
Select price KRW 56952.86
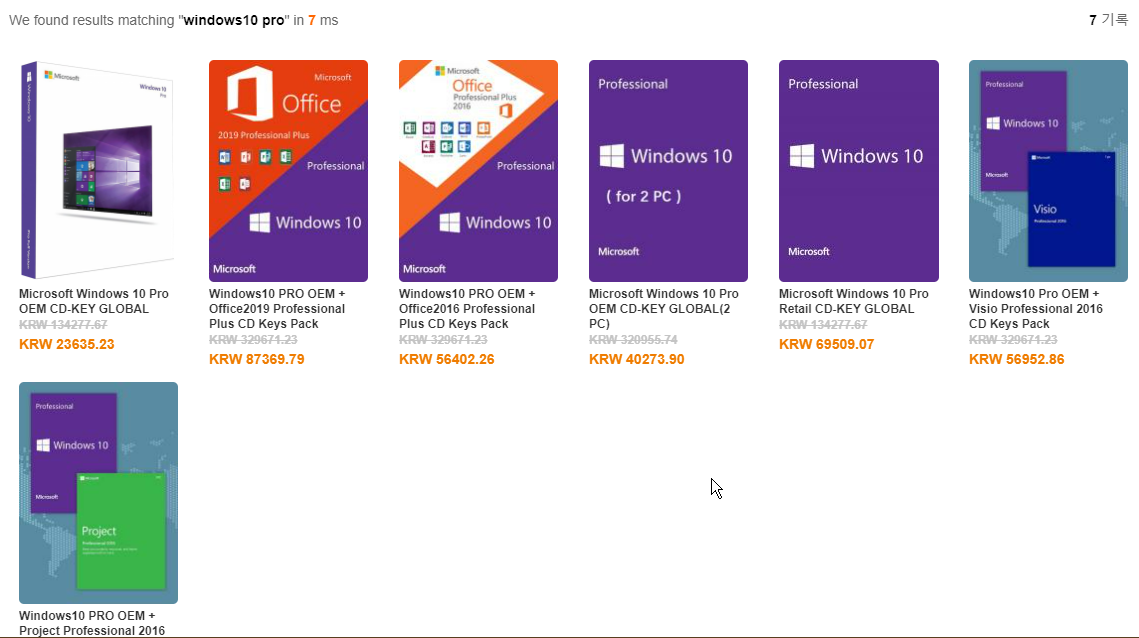tap(1016, 360)
